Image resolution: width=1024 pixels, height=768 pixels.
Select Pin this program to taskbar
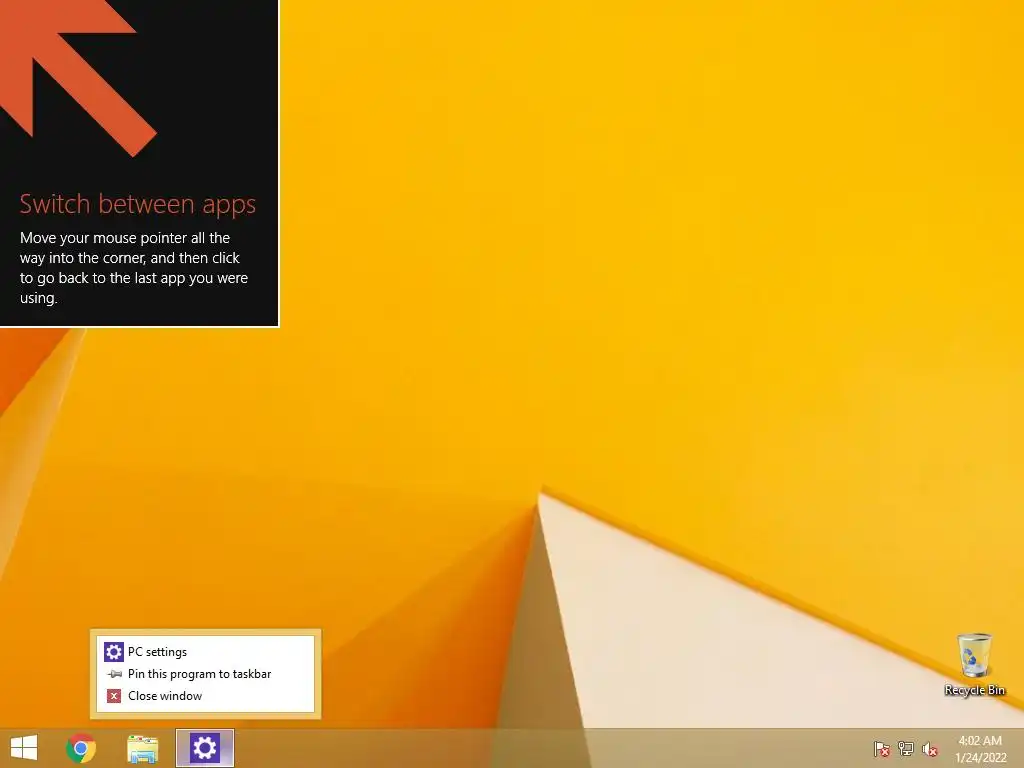206,674
